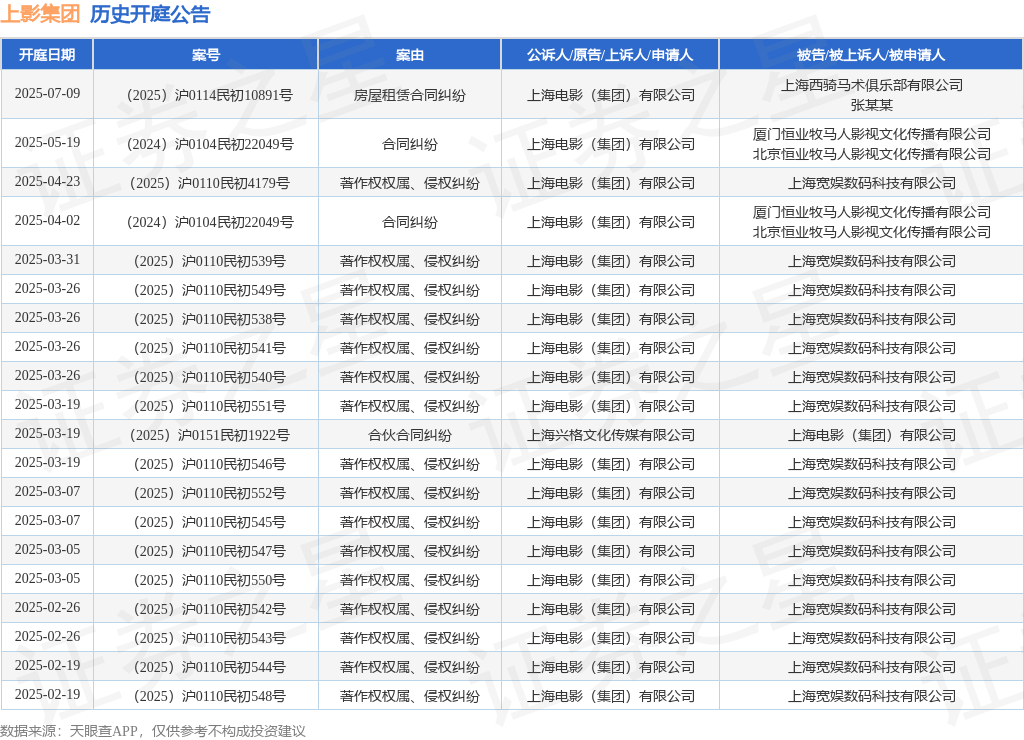Screen dimensions: 1024x740
Task: Click the 房屋租赁合同纠纷 cell
Action: pyautogui.click(x=409, y=95)
